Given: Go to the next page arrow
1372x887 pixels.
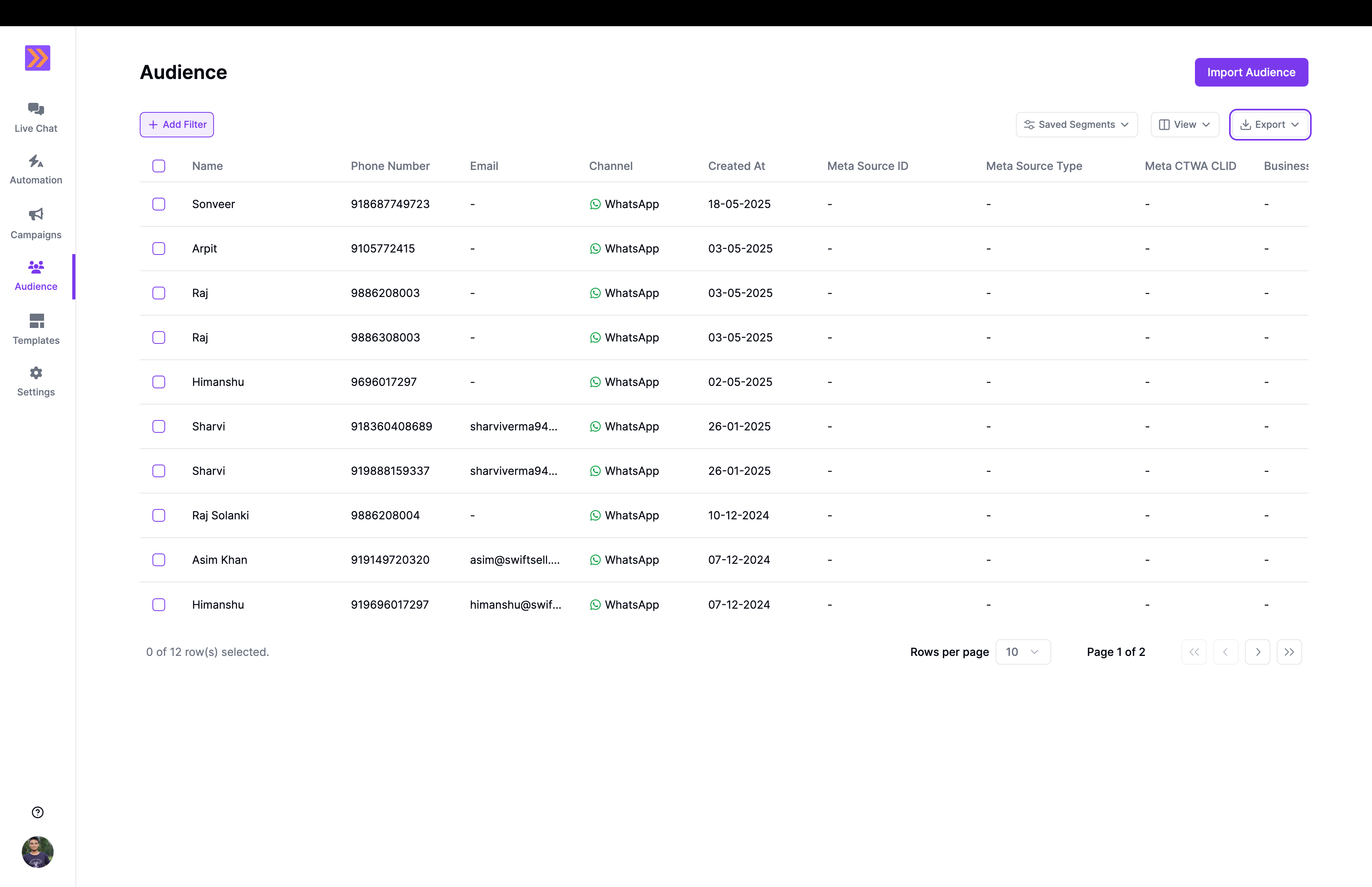Looking at the screenshot, I should coord(1257,652).
